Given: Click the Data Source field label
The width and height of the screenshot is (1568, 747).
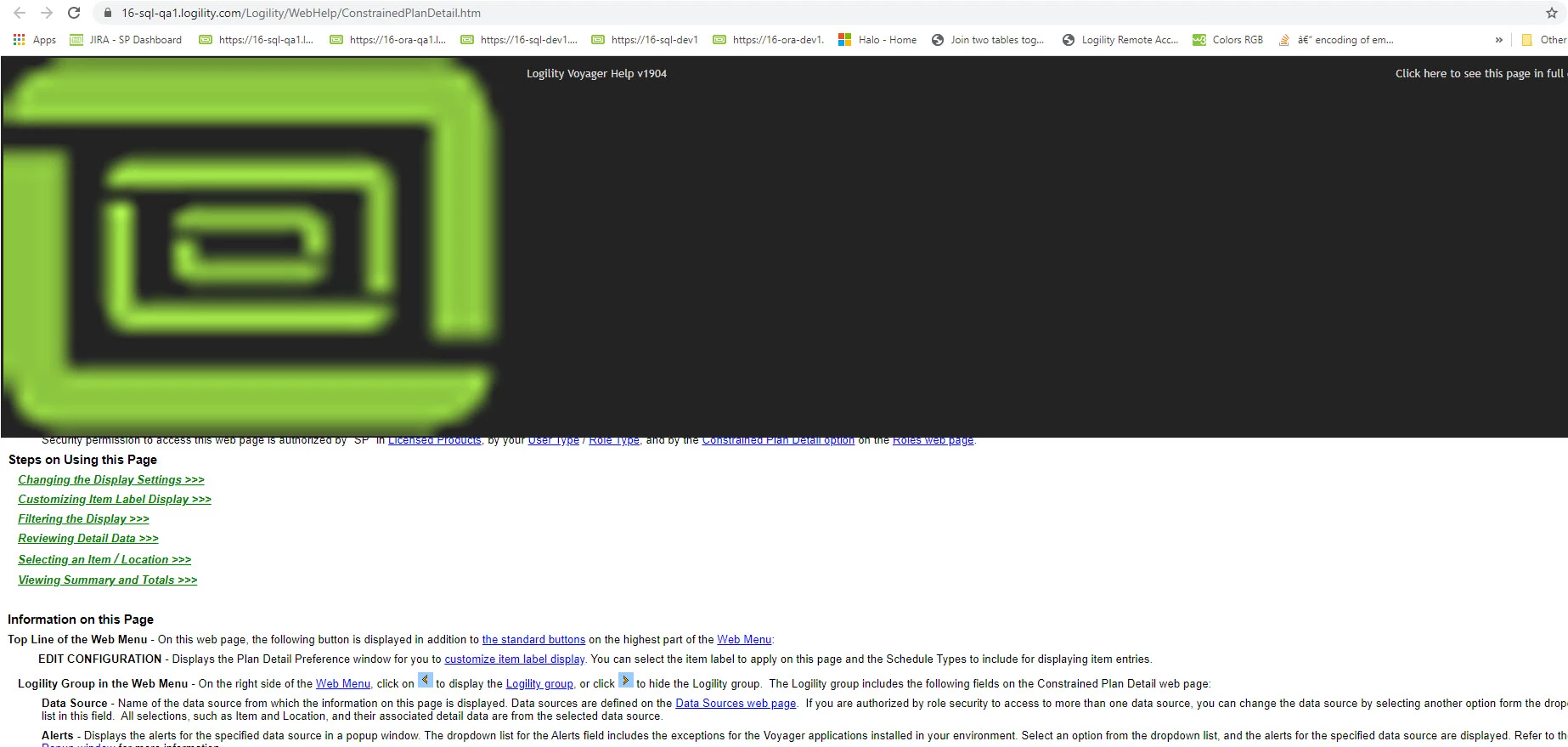Looking at the screenshot, I should click(x=75, y=704).
